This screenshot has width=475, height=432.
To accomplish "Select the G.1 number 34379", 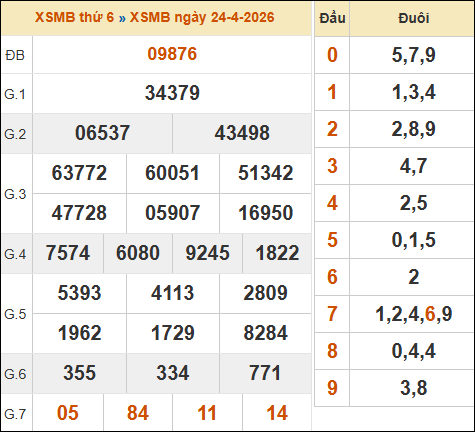I will pos(172,93).
